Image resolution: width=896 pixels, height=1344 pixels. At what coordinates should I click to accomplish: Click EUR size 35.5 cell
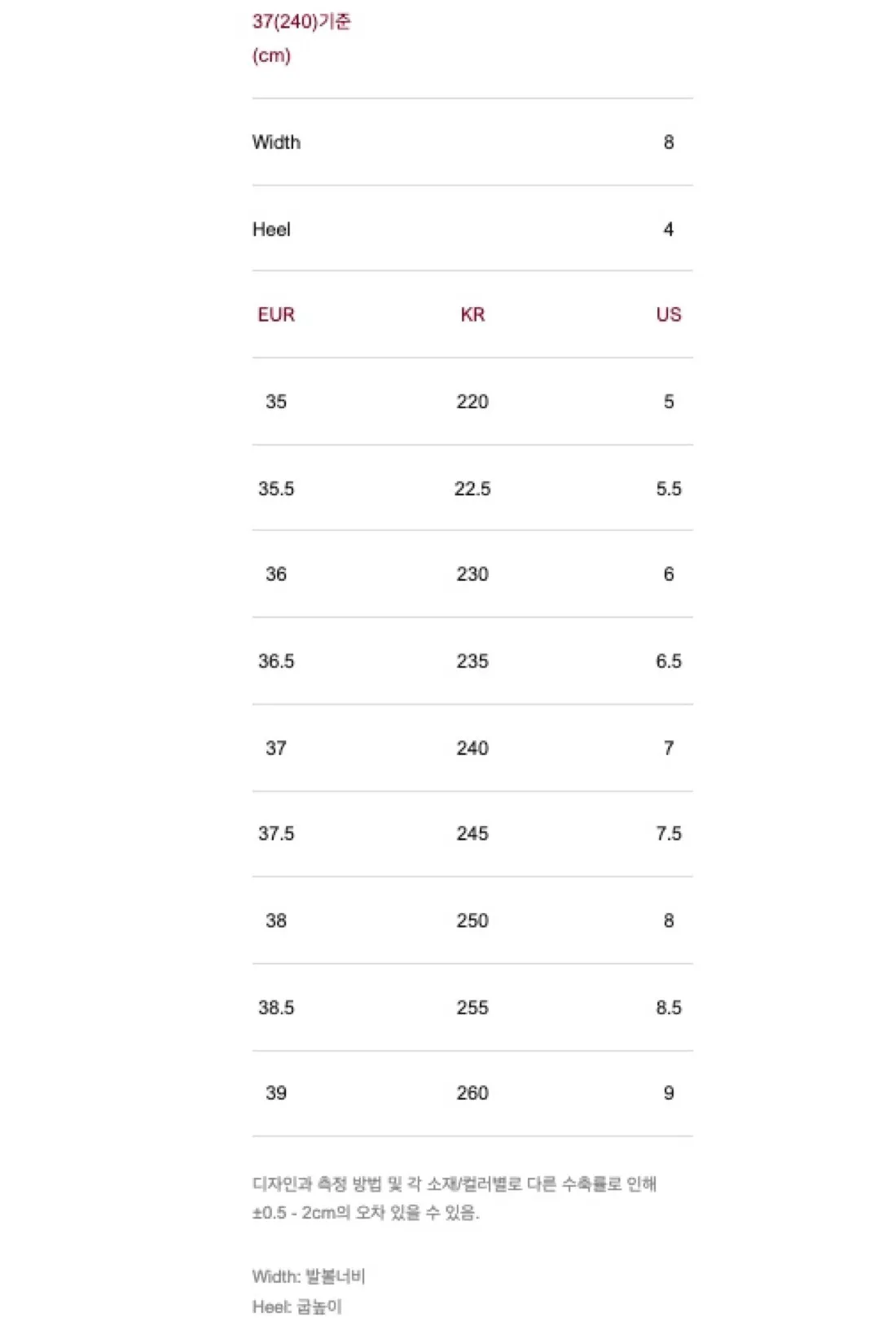click(276, 489)
